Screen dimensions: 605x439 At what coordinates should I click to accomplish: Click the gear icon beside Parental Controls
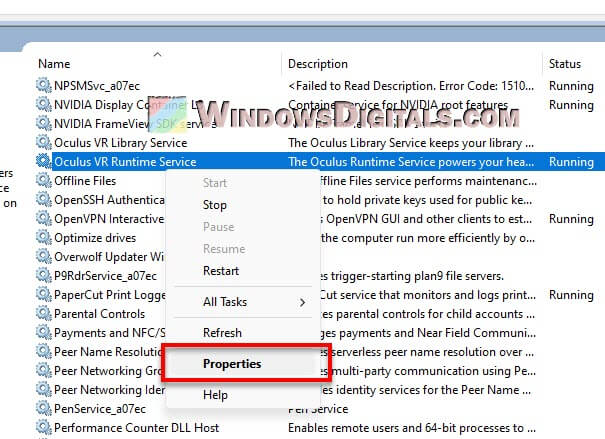pyautogui.click(x=44, y=314)
